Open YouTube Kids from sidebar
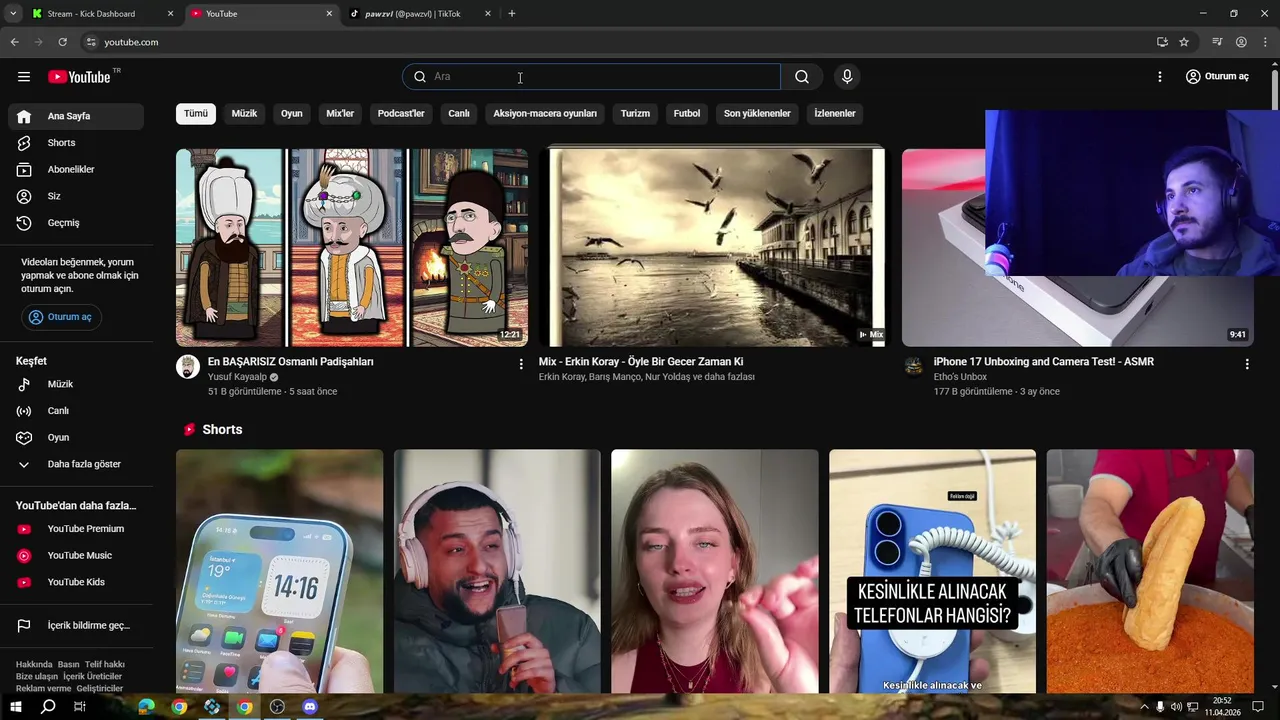The width and height of the screenshot is (1280, 720). click(x=76, y=582)
